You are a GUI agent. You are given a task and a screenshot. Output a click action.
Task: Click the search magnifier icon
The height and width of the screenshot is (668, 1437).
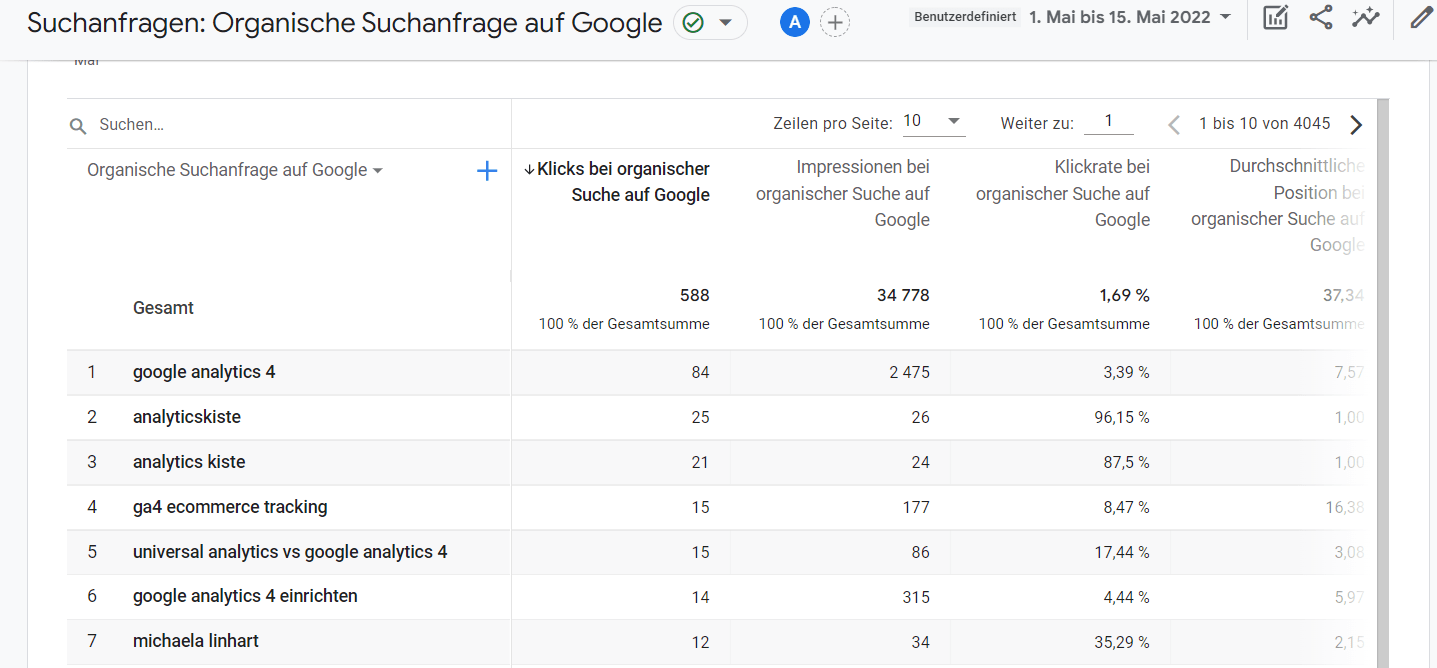(78, 125)
